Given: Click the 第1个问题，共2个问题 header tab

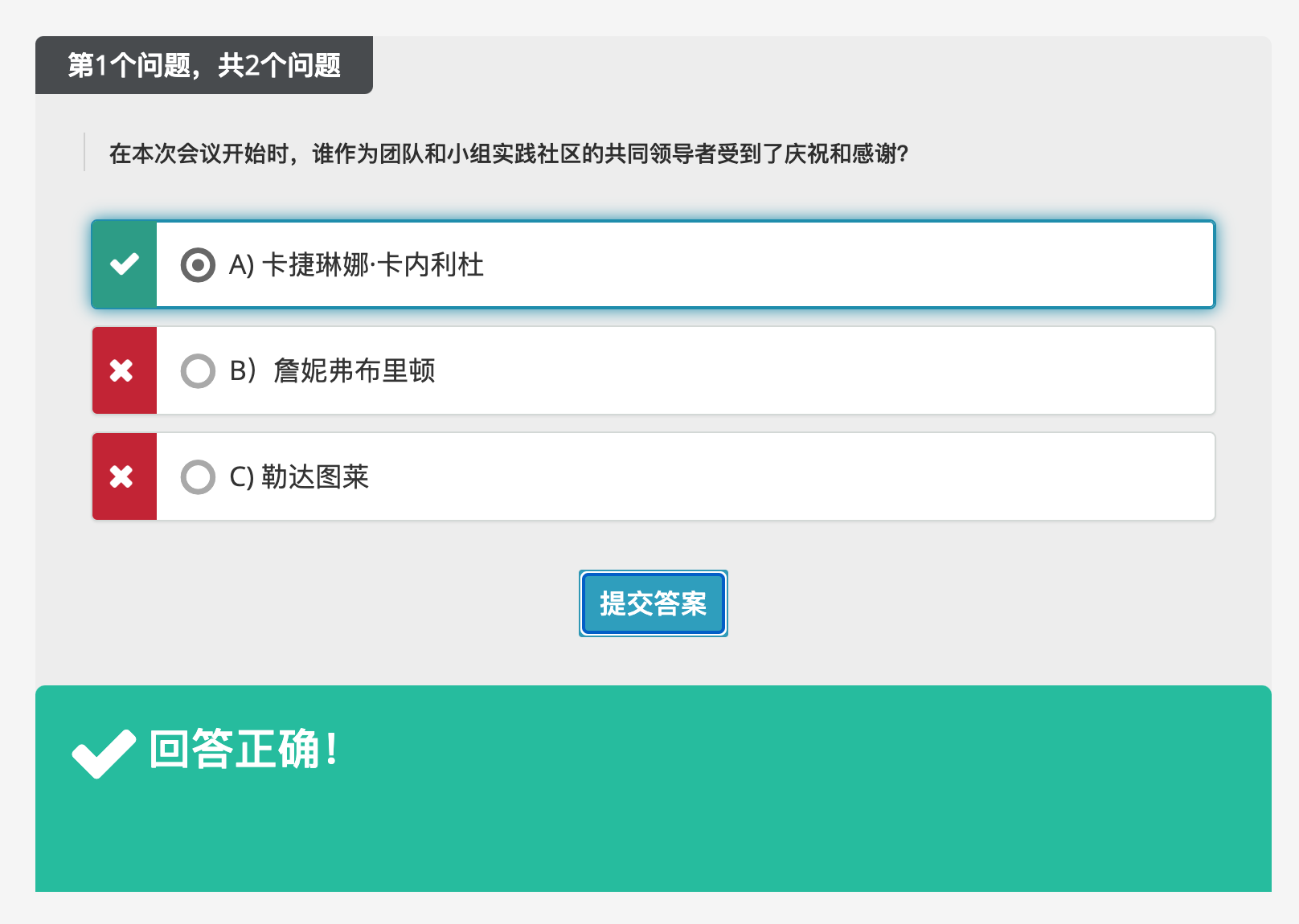Looking at the screenshot, I should 204,65.
